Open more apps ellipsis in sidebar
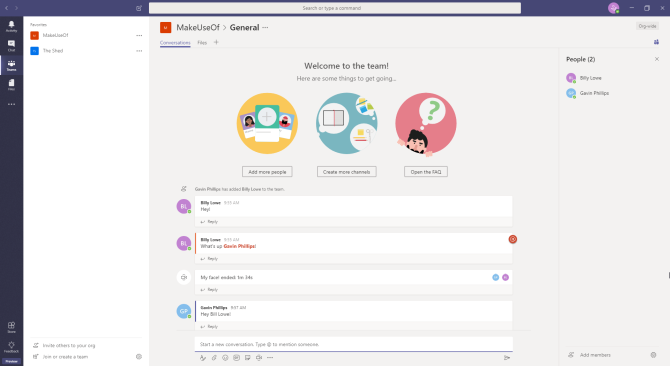The height and width of the screenshot is (366, 670). coord(12,104)
